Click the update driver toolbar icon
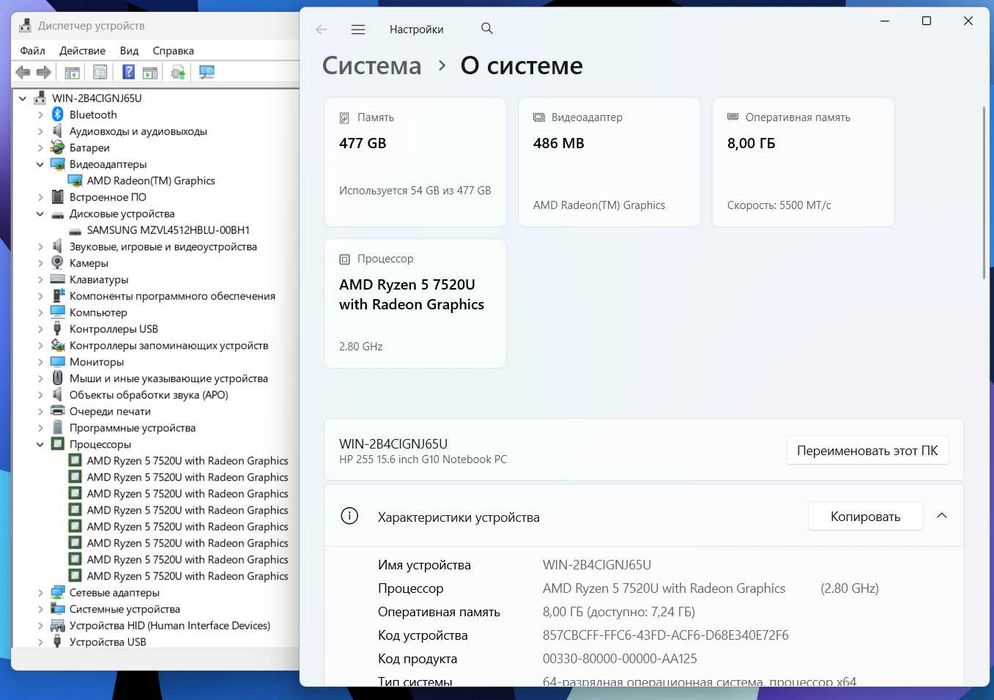Screen dimensions: 994x700 [178, 72]
